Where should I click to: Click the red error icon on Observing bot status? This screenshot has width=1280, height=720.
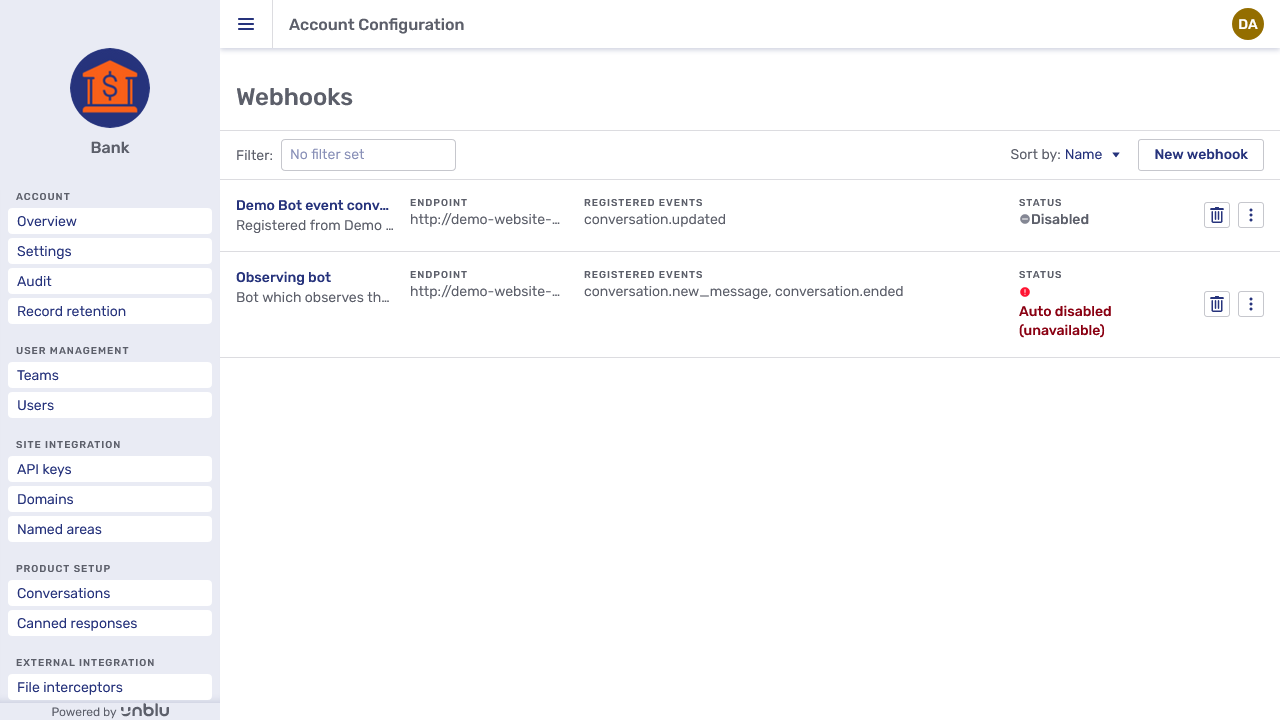pyautogui.click(x=1025, y=292)
